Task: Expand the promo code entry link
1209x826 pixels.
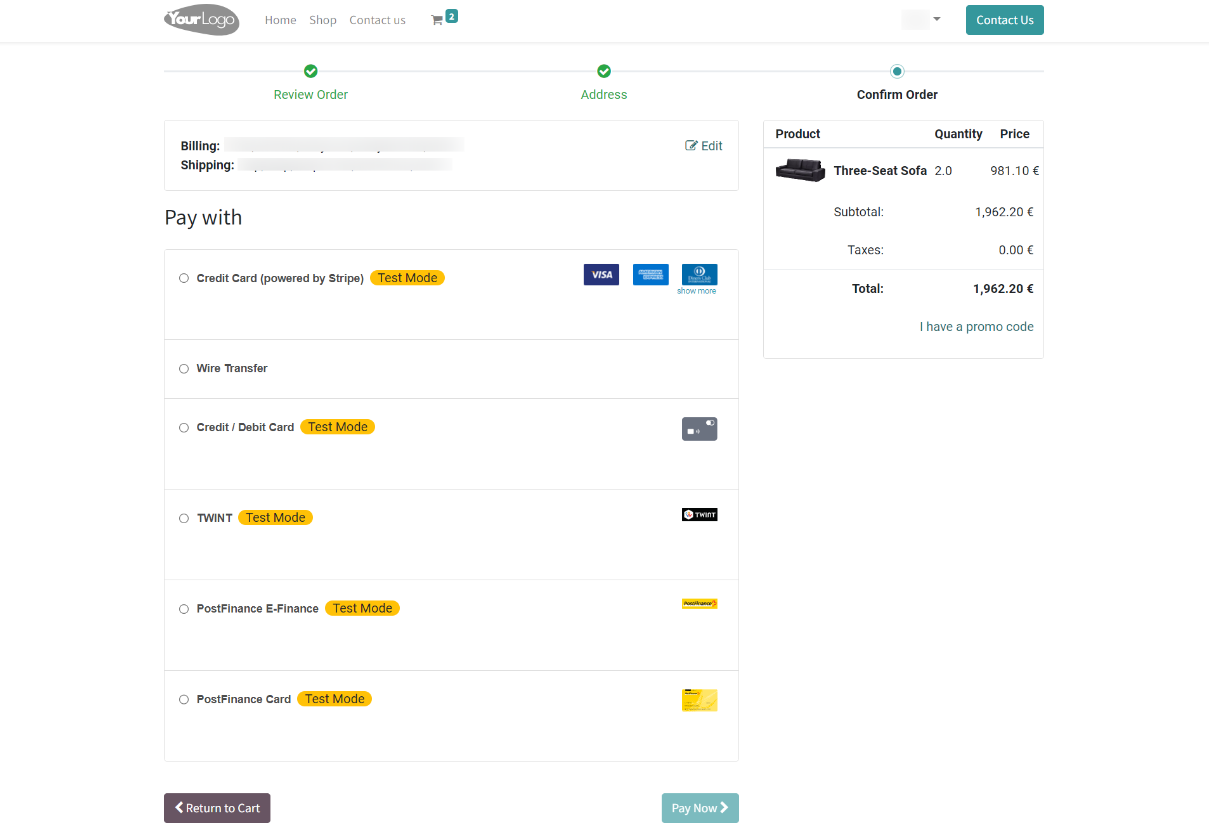Action: [x=976, y=327]
